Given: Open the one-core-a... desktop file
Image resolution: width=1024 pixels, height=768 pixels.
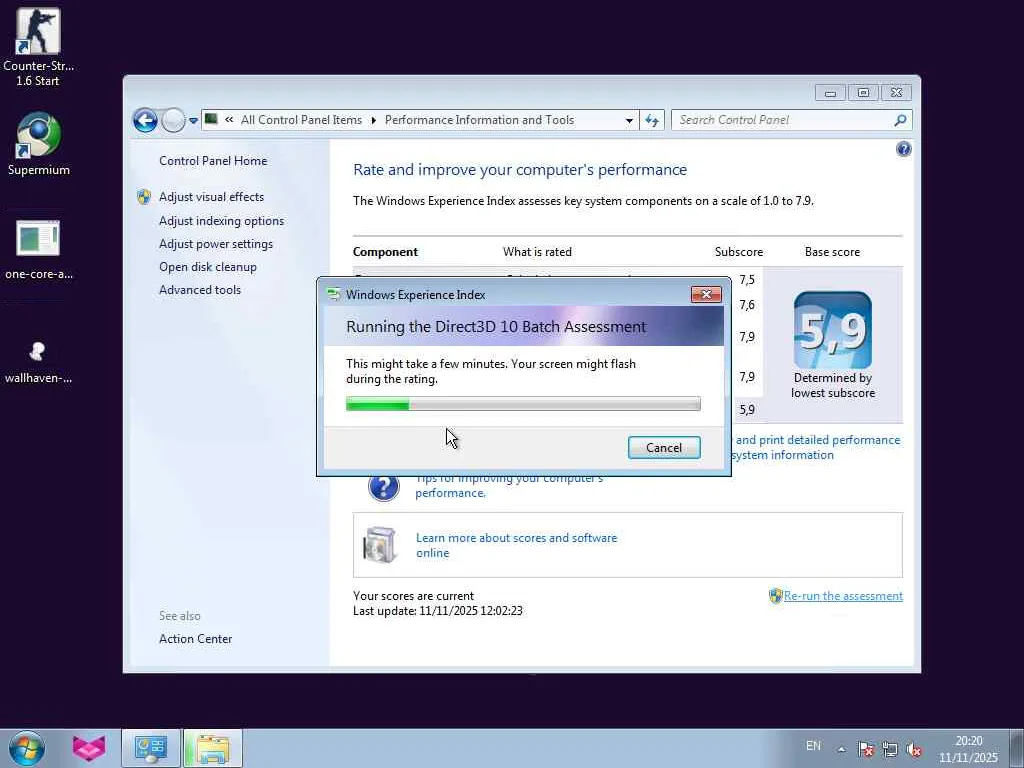Looking at the screenshot, I should tap(39, 249).
